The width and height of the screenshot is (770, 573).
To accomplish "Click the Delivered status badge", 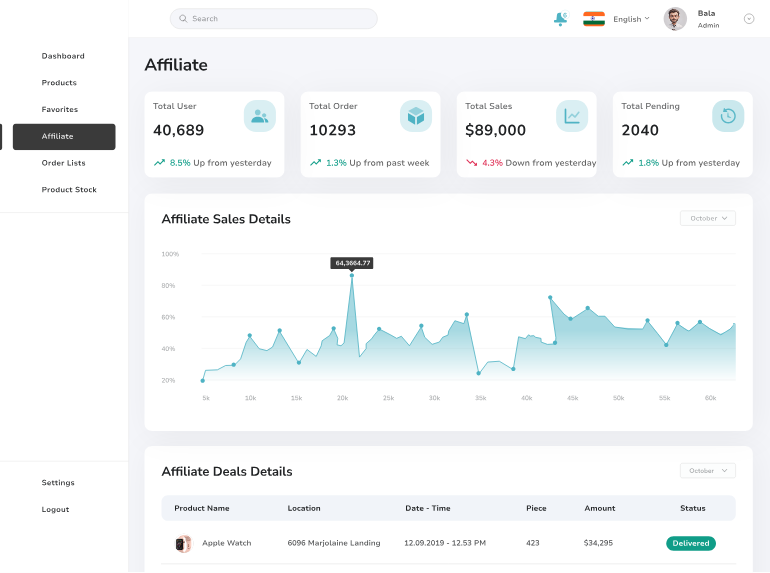I will coord(691,543).
